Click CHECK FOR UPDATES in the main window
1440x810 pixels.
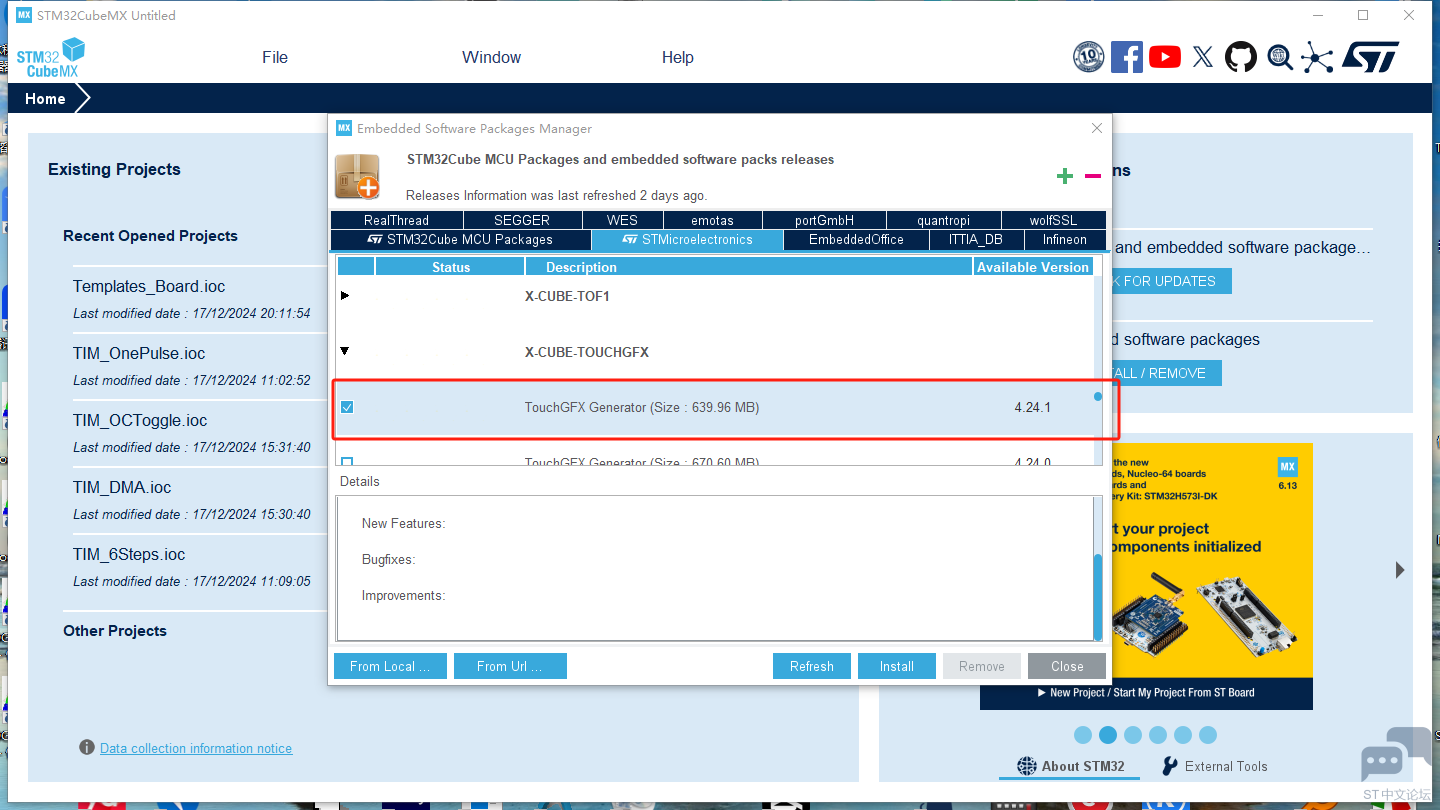click(x=1170, y=281)
